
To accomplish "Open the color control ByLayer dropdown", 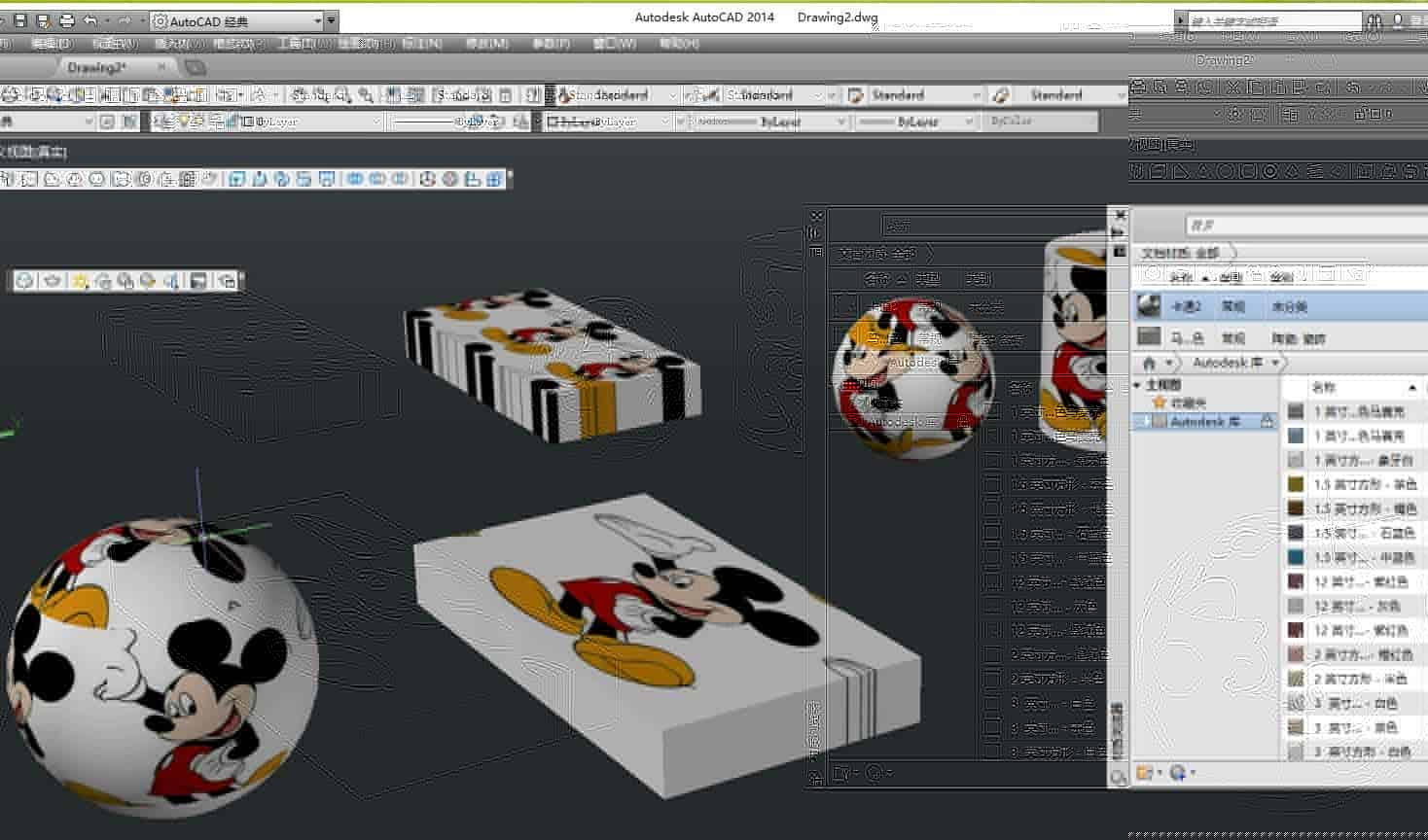I will click(x=607, y=122).
